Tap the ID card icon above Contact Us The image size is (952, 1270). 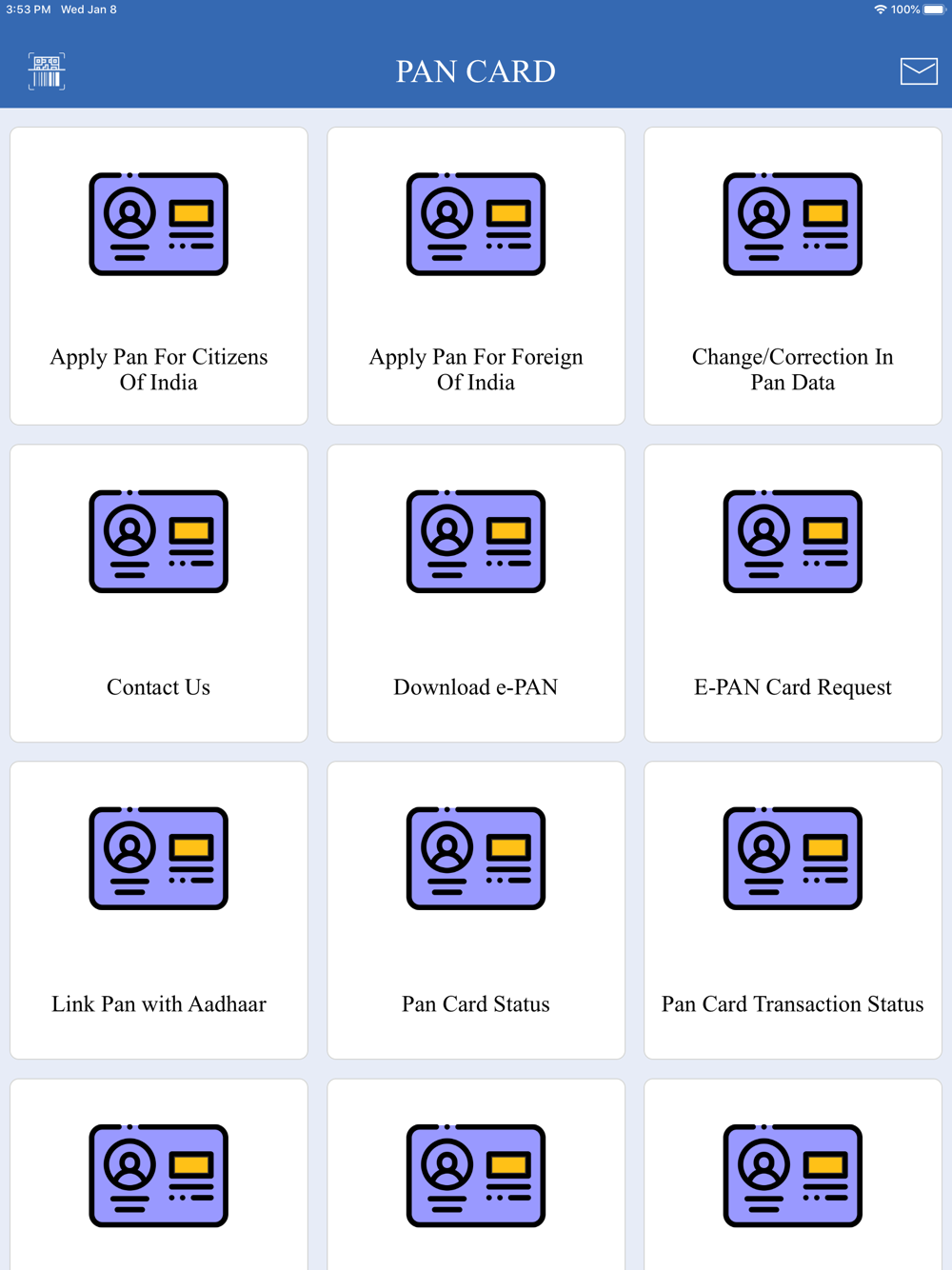[159, 541]
